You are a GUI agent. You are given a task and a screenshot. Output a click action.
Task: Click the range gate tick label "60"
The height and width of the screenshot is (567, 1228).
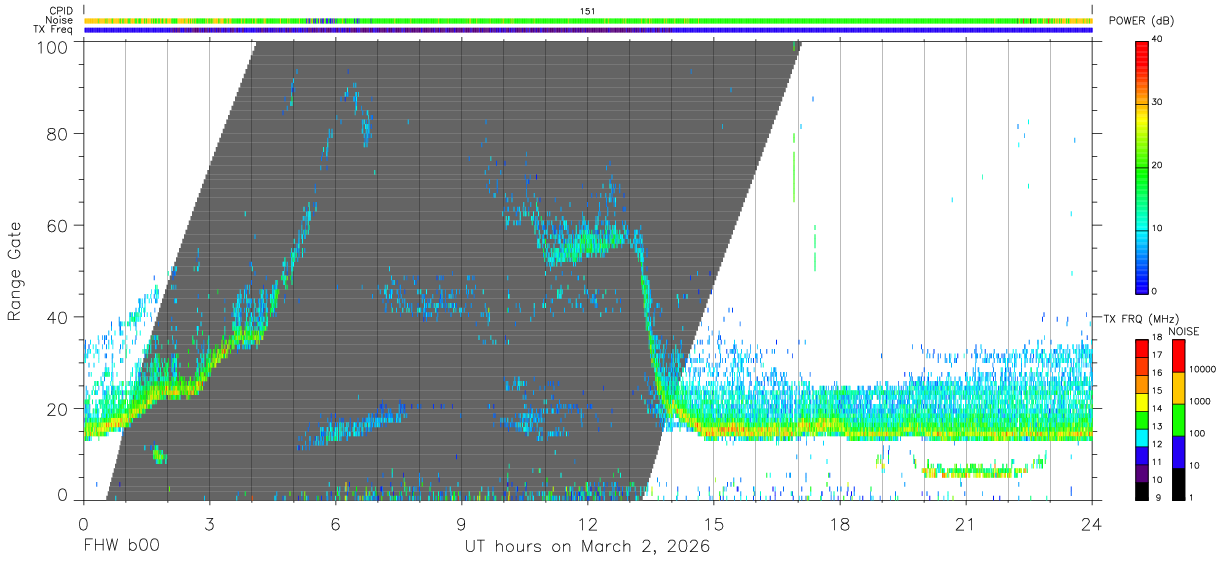(58, 225)
